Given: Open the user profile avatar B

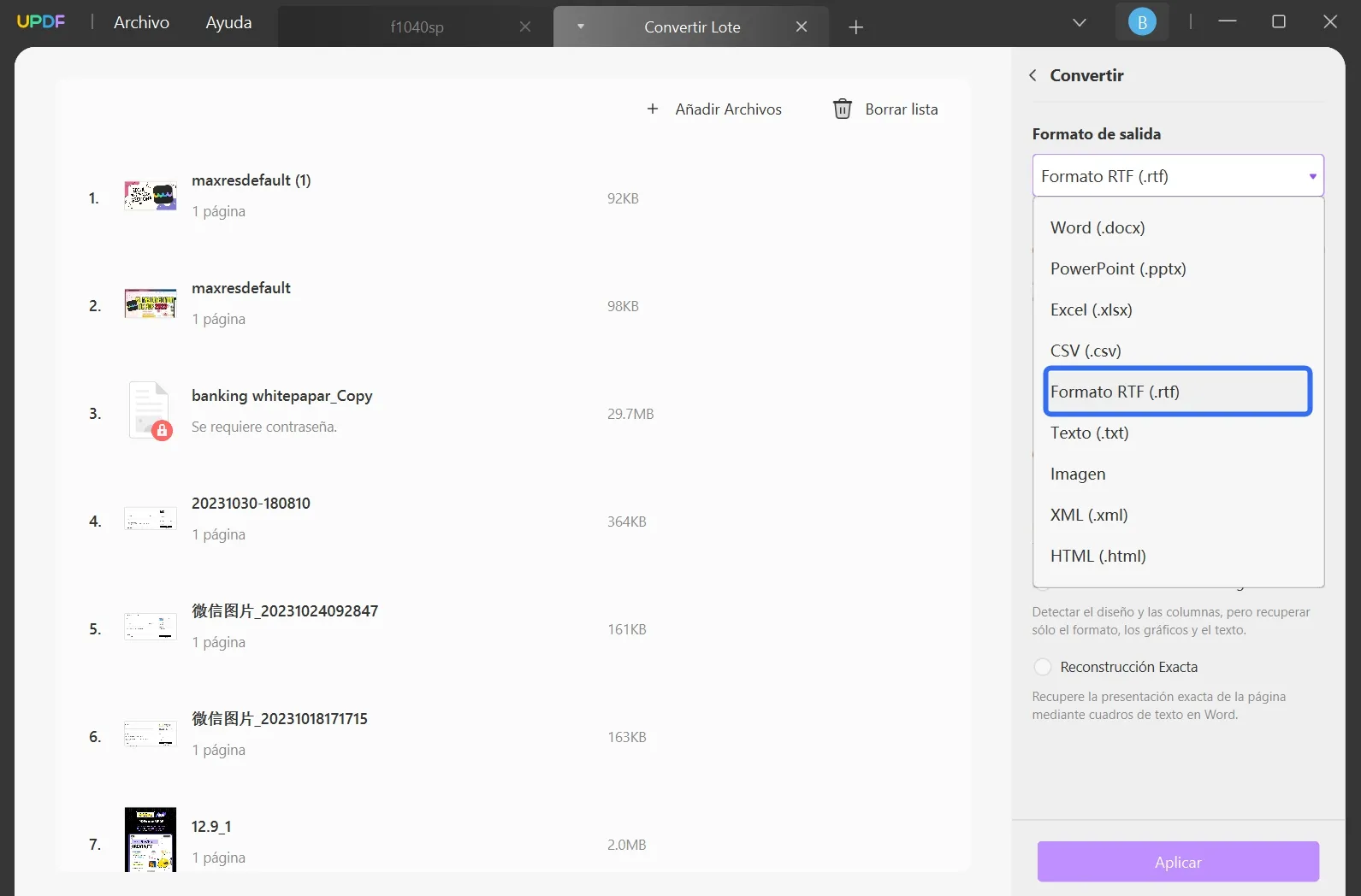Looking at the screenshot, I should [1142, 22].
